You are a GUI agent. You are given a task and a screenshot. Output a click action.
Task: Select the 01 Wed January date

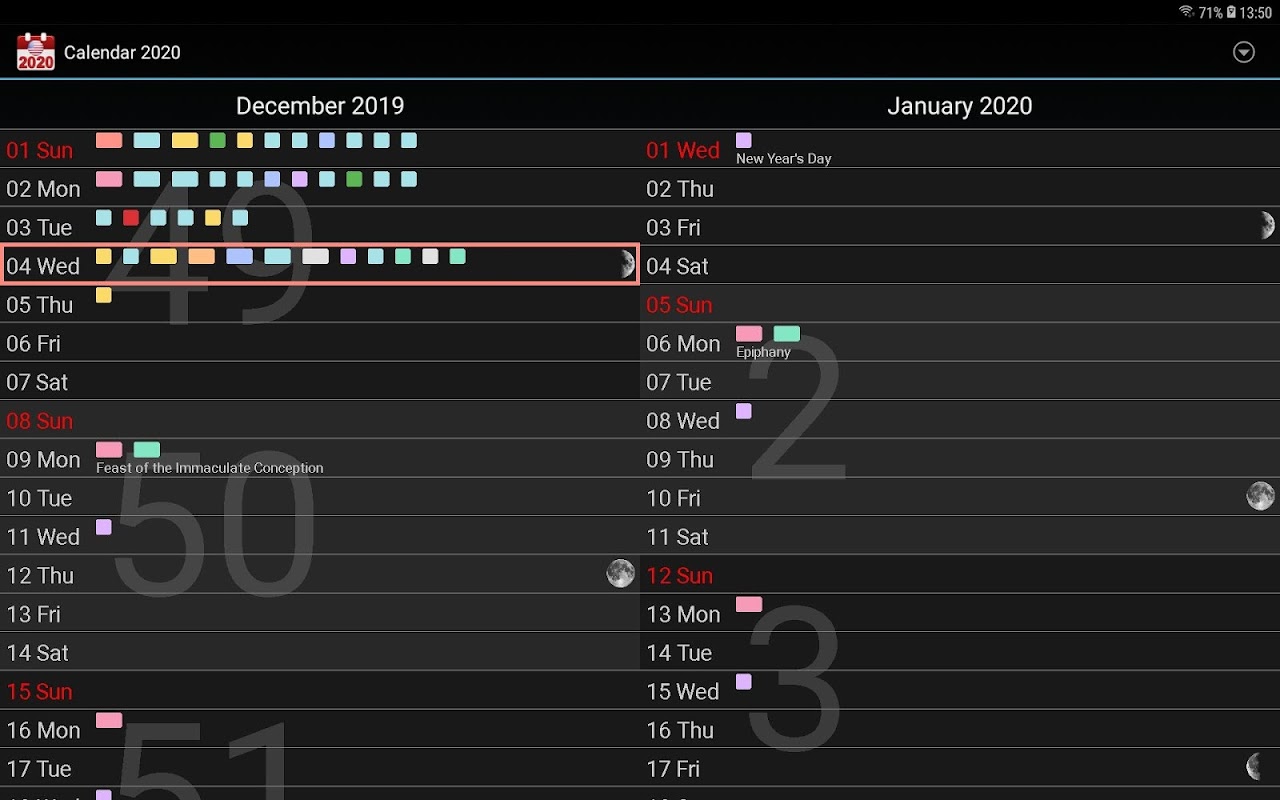[683, 150]
